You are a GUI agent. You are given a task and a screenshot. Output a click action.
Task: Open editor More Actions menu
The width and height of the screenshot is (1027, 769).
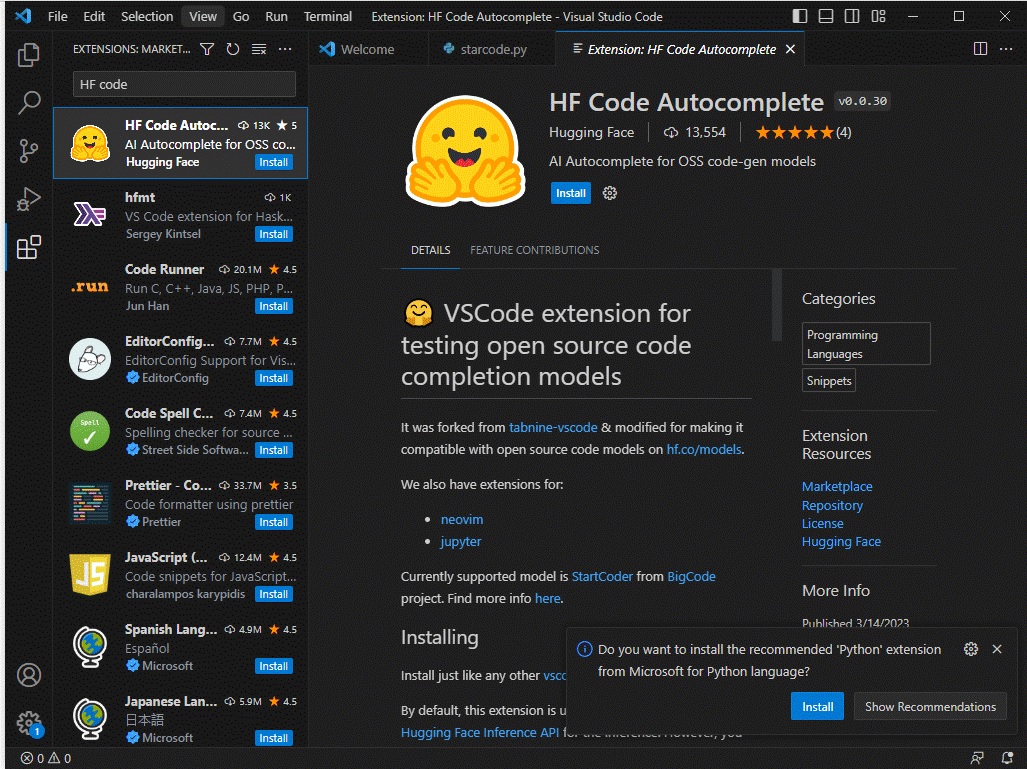pyautogui.click(x=1006, y=49)
